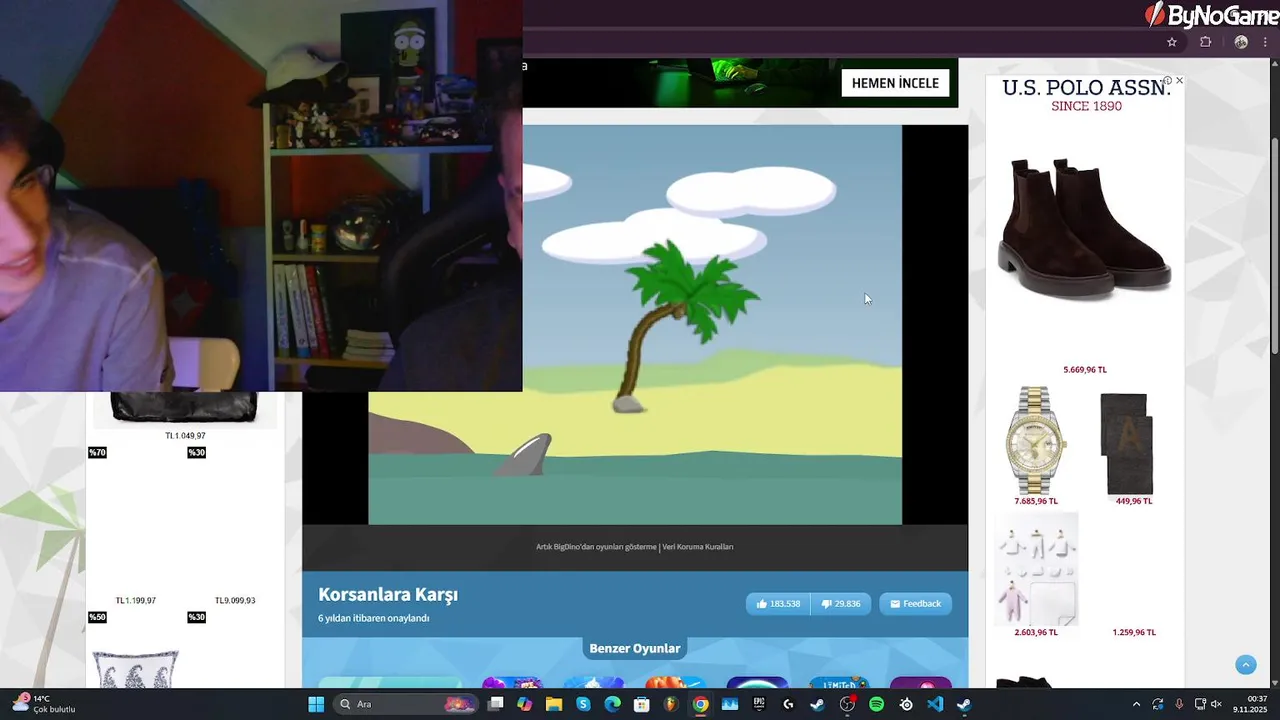Click the TL 1.199,97 price in left ad

pos(136,601)
